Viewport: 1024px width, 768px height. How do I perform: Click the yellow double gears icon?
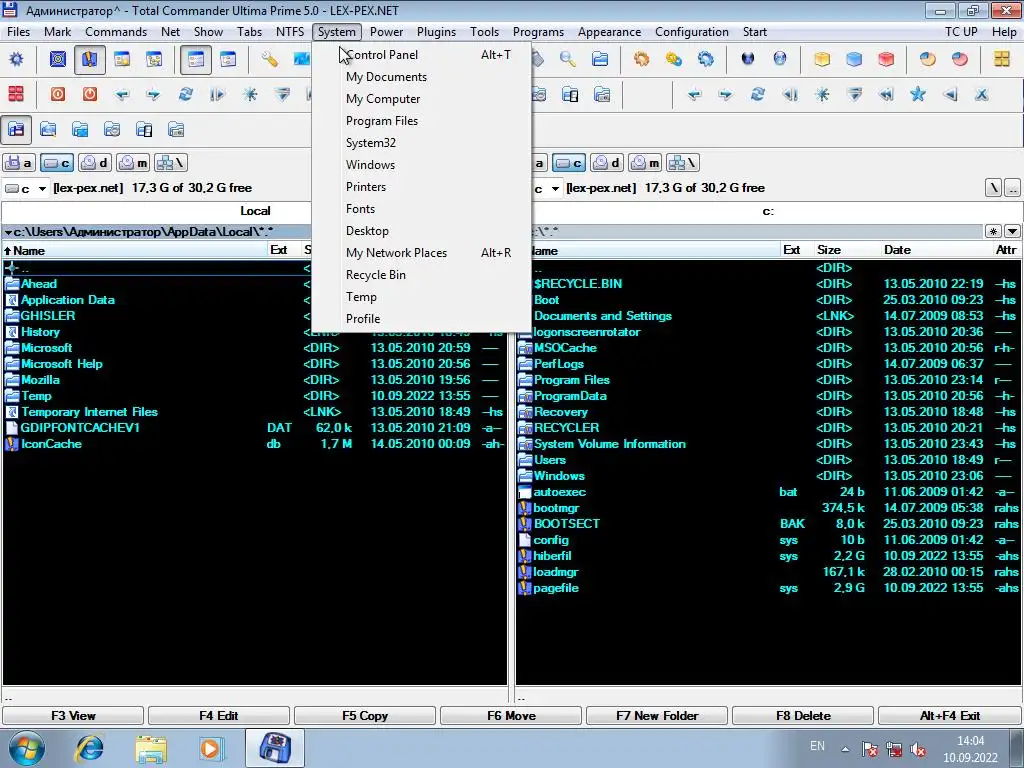pos(673,59)
